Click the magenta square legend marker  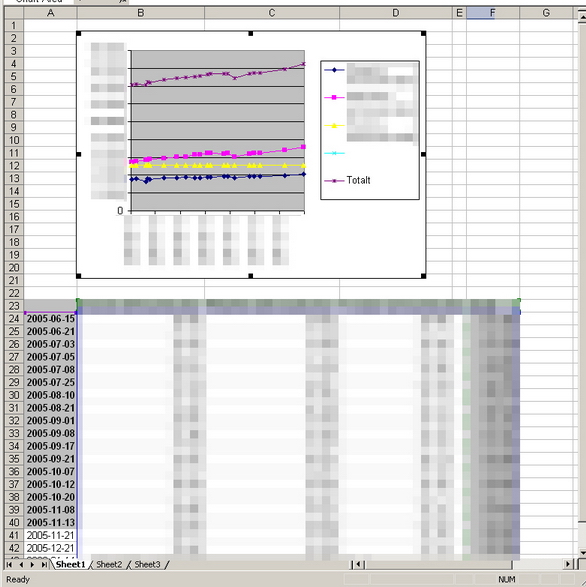coord(334,97)
